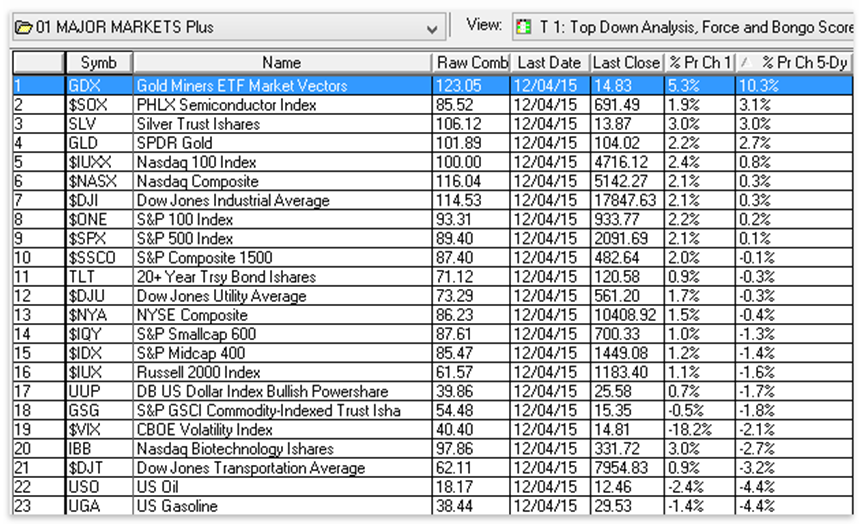Select the $IQY symbol cell
Screen dimensions: 863x524
pyautogui.click(x=99, y=334)
